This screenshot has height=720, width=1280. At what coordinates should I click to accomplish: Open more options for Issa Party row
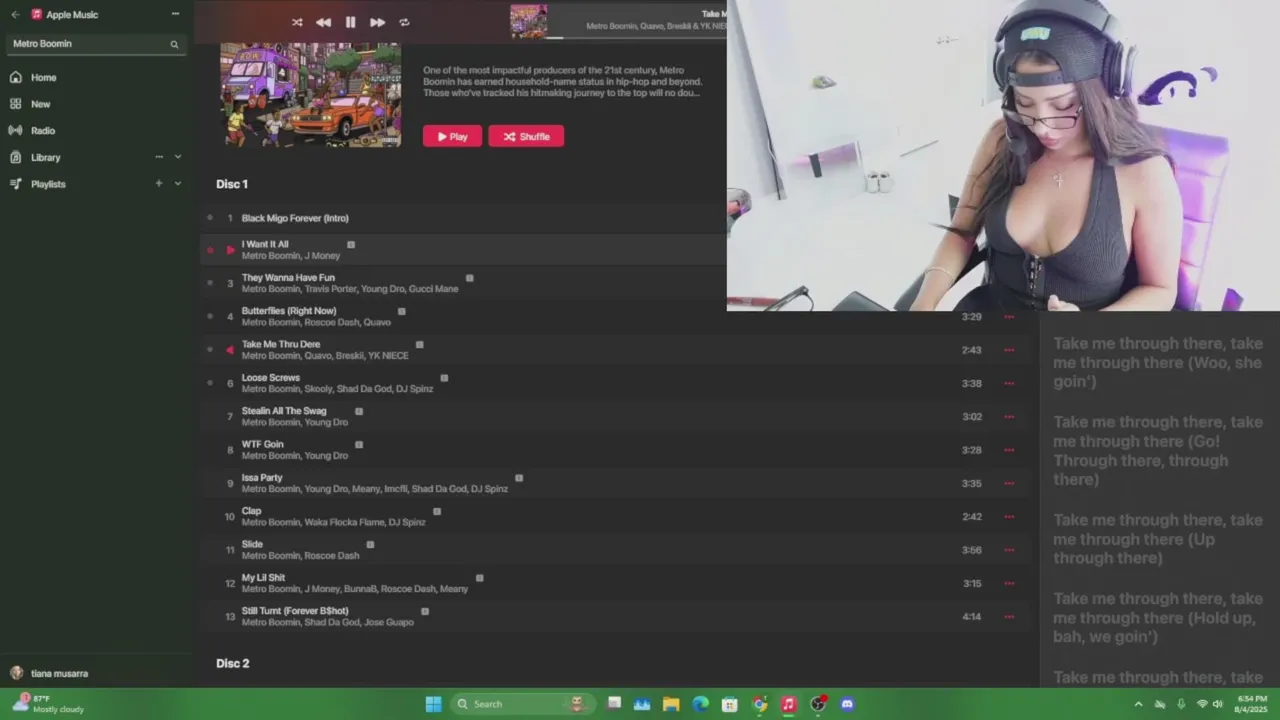[x=1009, y=483]
